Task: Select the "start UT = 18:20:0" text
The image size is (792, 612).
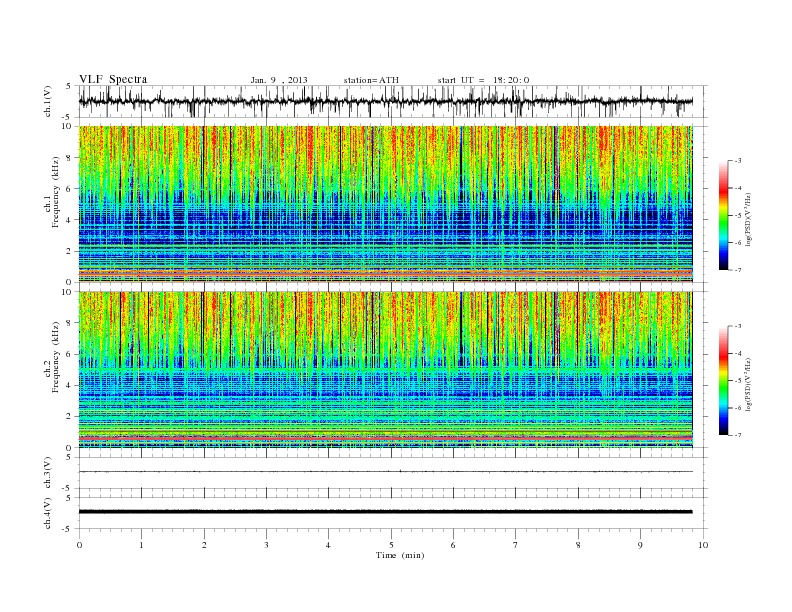Action: [x=483, y=80]
